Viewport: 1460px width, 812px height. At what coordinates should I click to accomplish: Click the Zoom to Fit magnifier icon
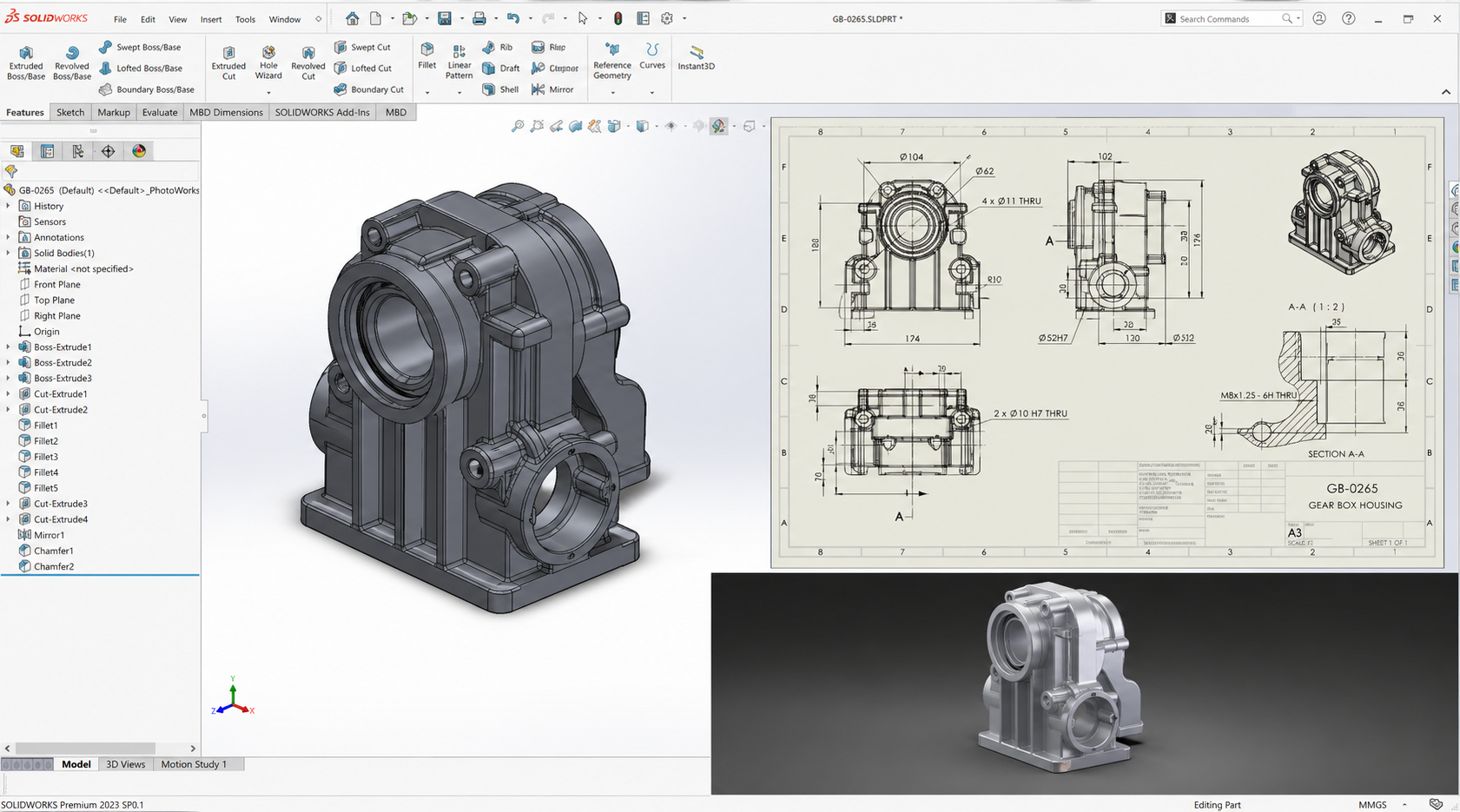[518, 127]
